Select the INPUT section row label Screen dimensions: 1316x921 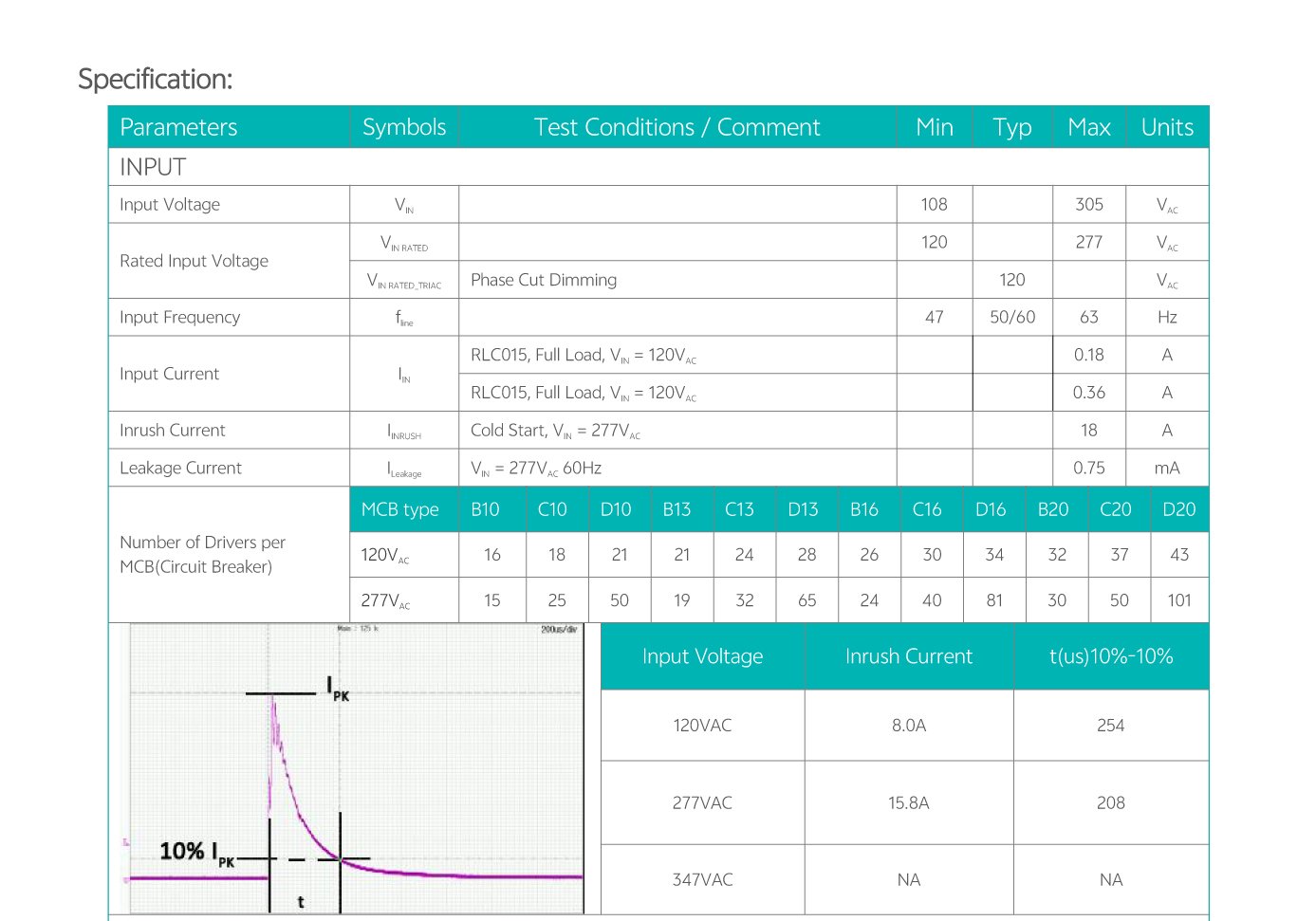(153, 167)
